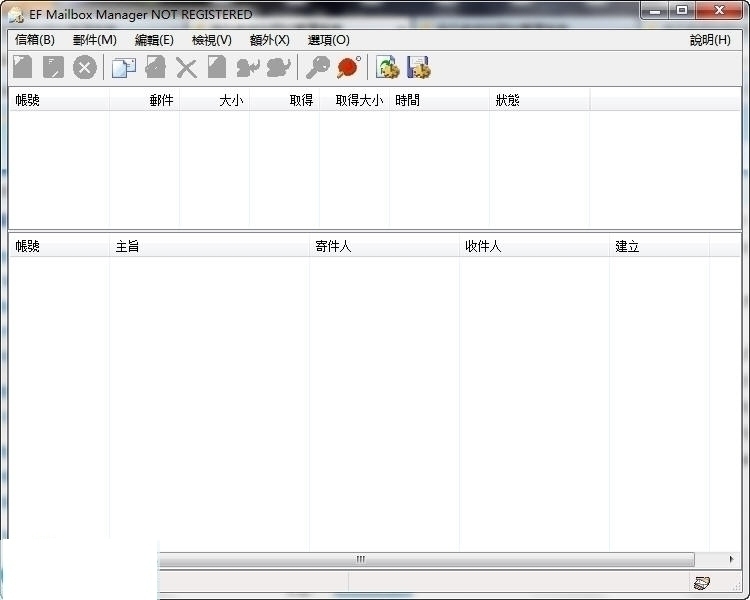This screenshot has width=750, height=600.
Task: Open the 檢視(V) view menu
Action: click(211, 40)
